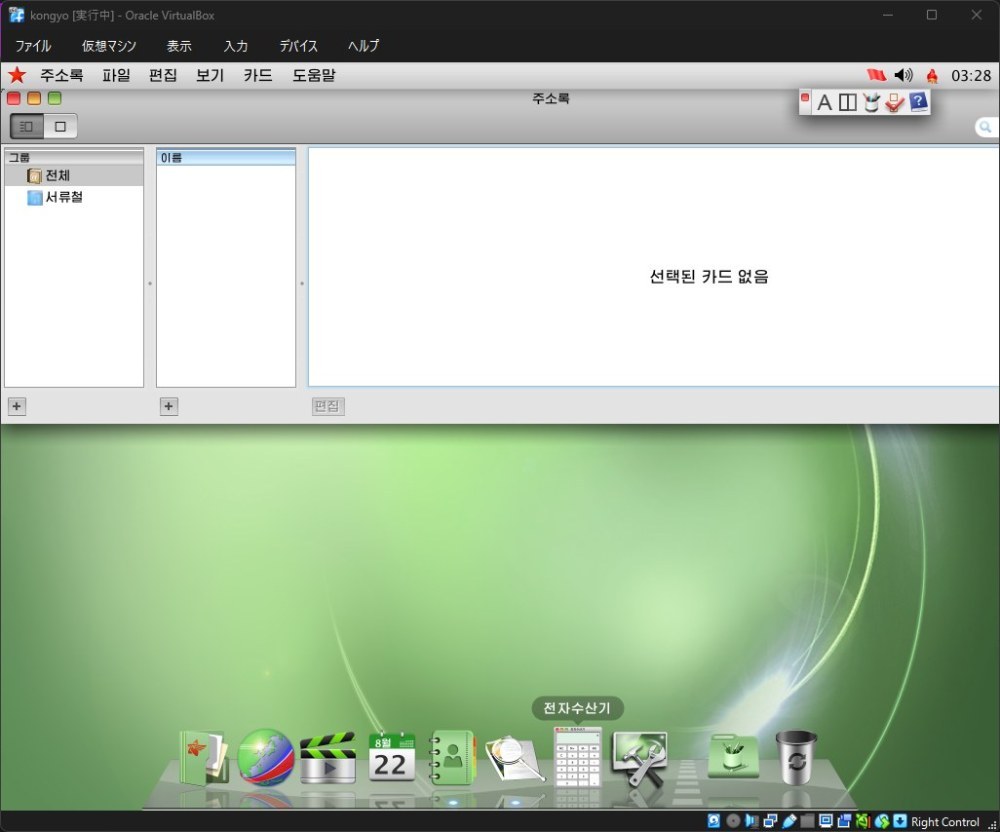Click the red close button of 주소록 window

(x=13, y=98)
